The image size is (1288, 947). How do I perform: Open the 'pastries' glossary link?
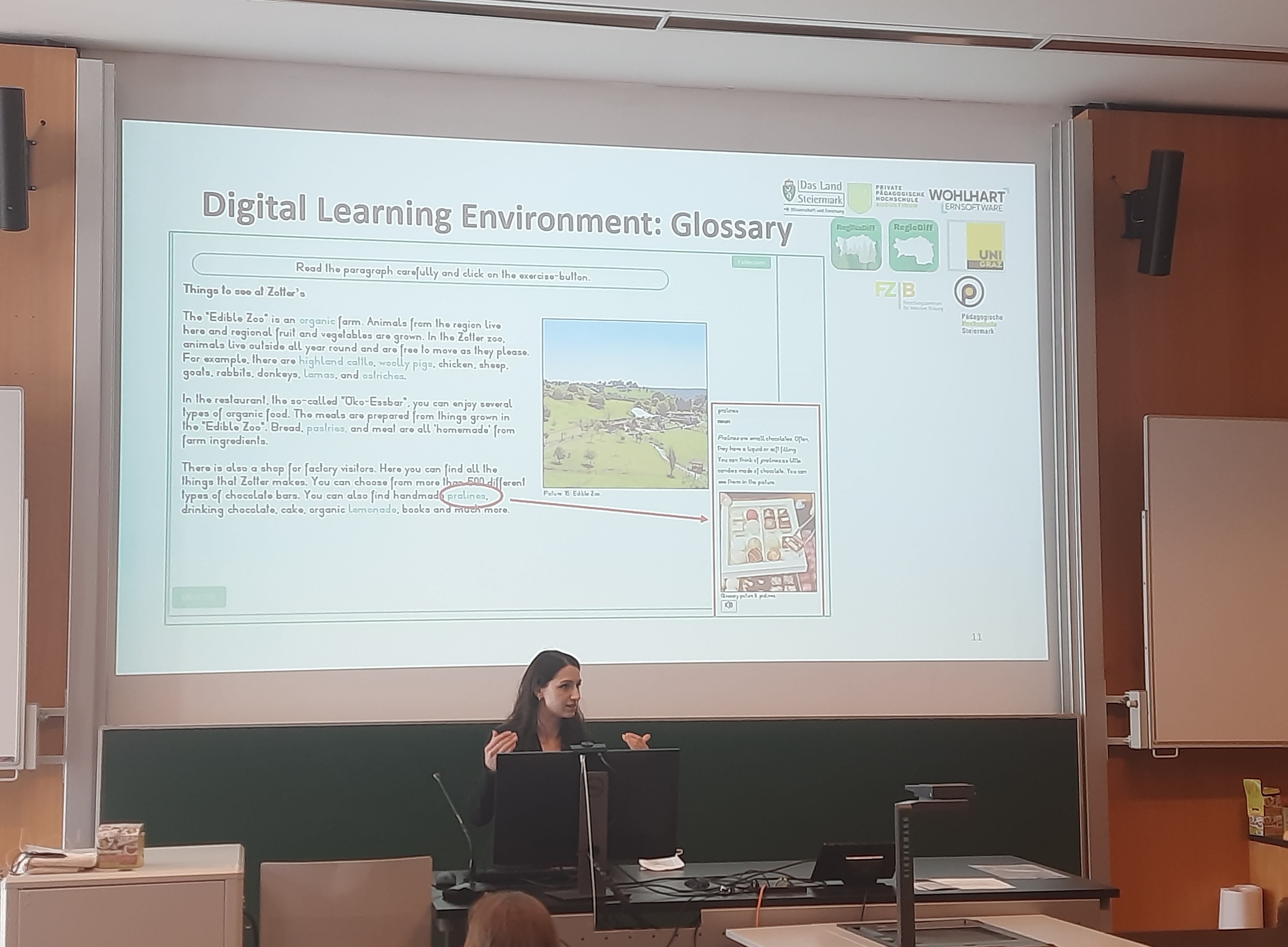tap(325, 428)
